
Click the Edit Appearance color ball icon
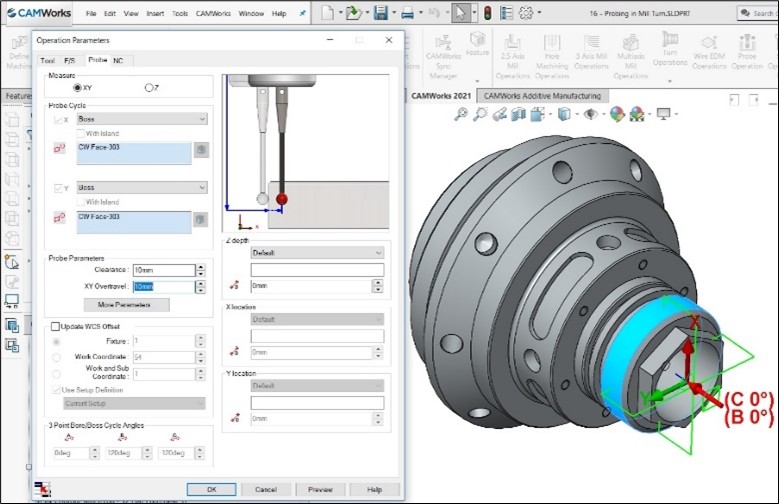pos(617,114)
